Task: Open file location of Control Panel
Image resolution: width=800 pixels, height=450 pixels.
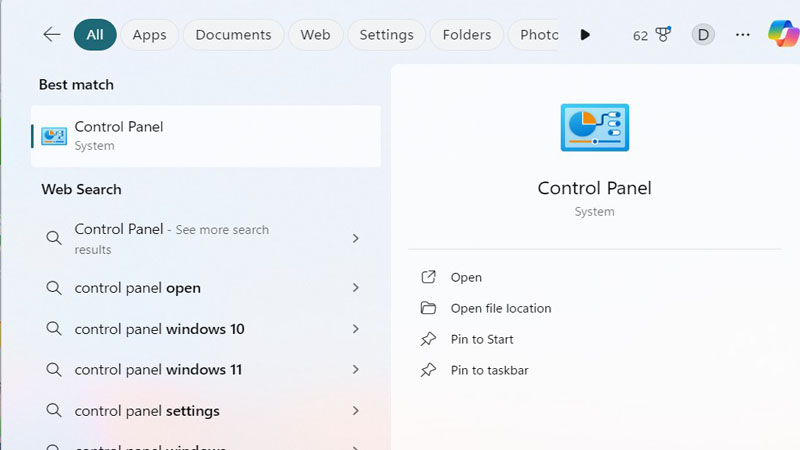Action: (x=500, y=308)
